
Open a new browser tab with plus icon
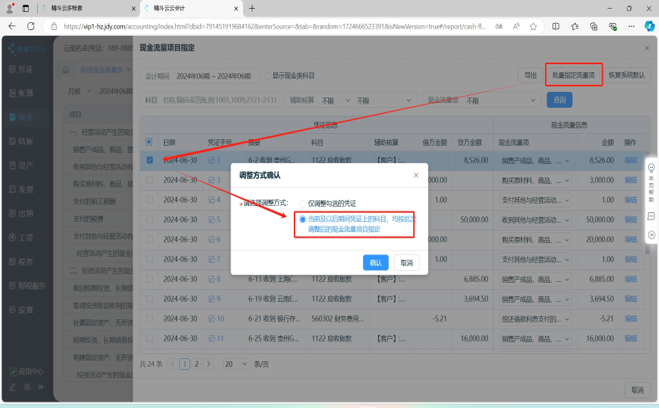pyautogui.click(x=252, y=8)
